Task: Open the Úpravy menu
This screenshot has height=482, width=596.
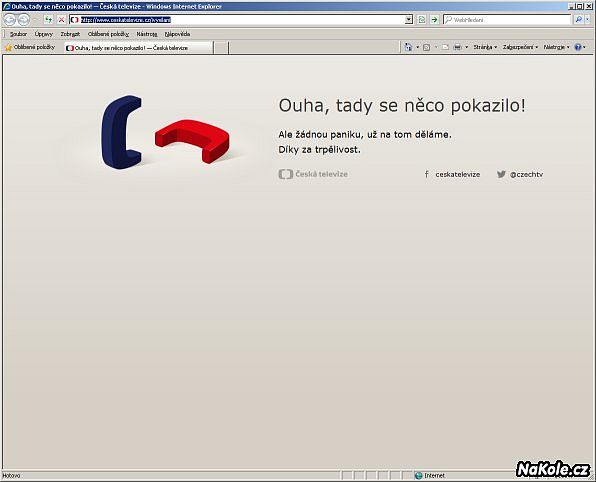Action: pyautogui.click(x=43, y=34)
